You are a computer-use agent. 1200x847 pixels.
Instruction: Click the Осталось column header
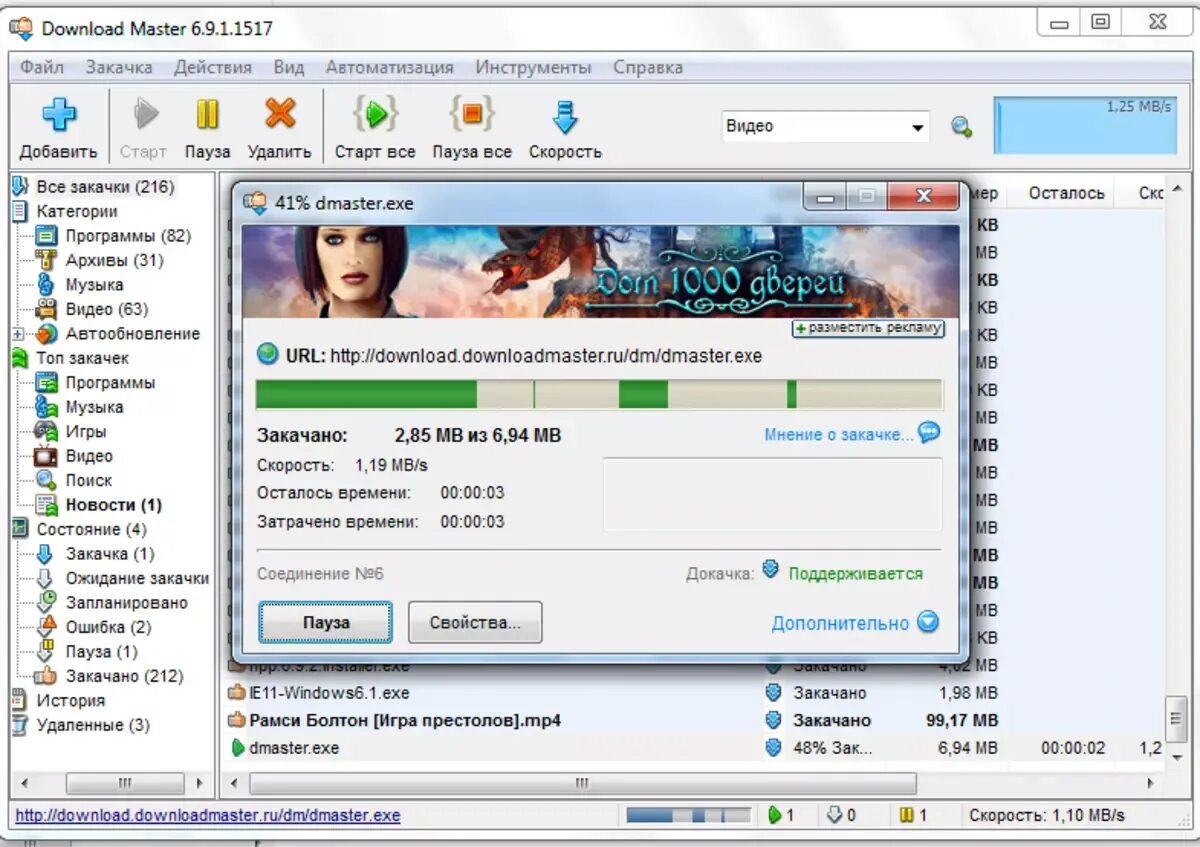click(x=1066, y=193)
